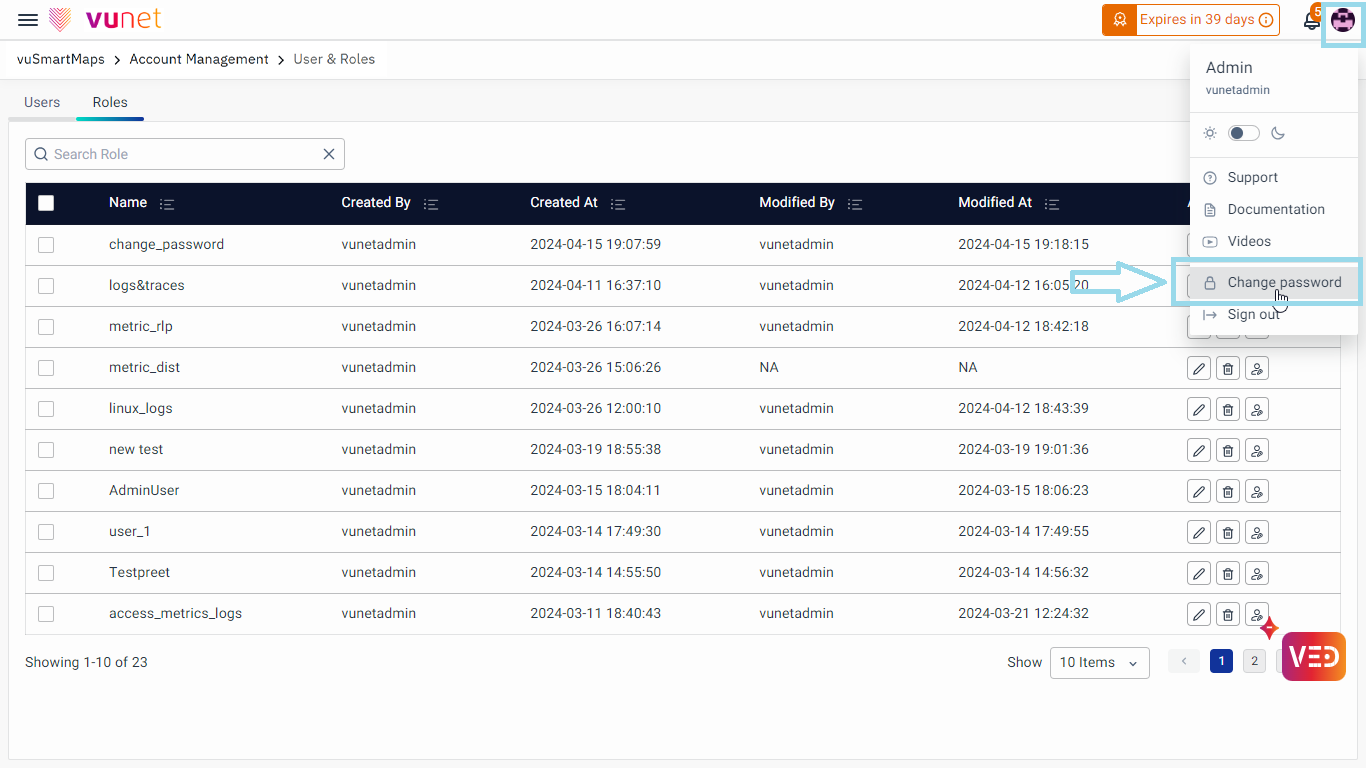Tick the user_1 row checkbox
This screenshot has width=1366, height=768.
coord(46,532)
